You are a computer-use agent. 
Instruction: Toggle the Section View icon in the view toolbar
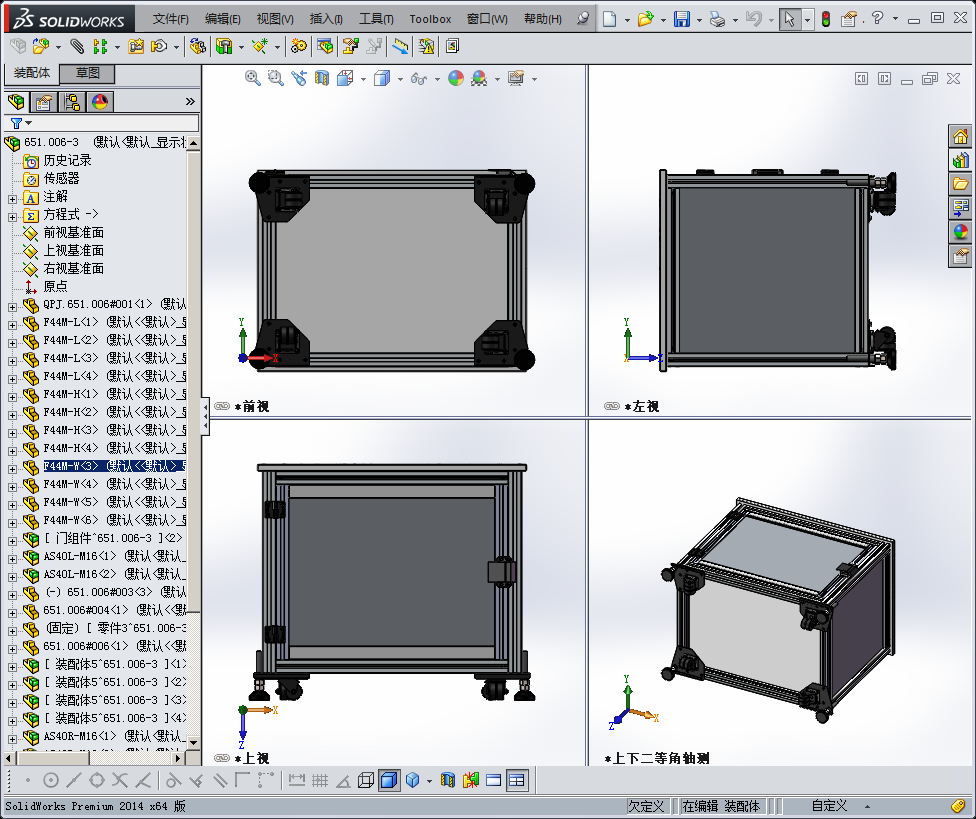[x=322, y=78]
